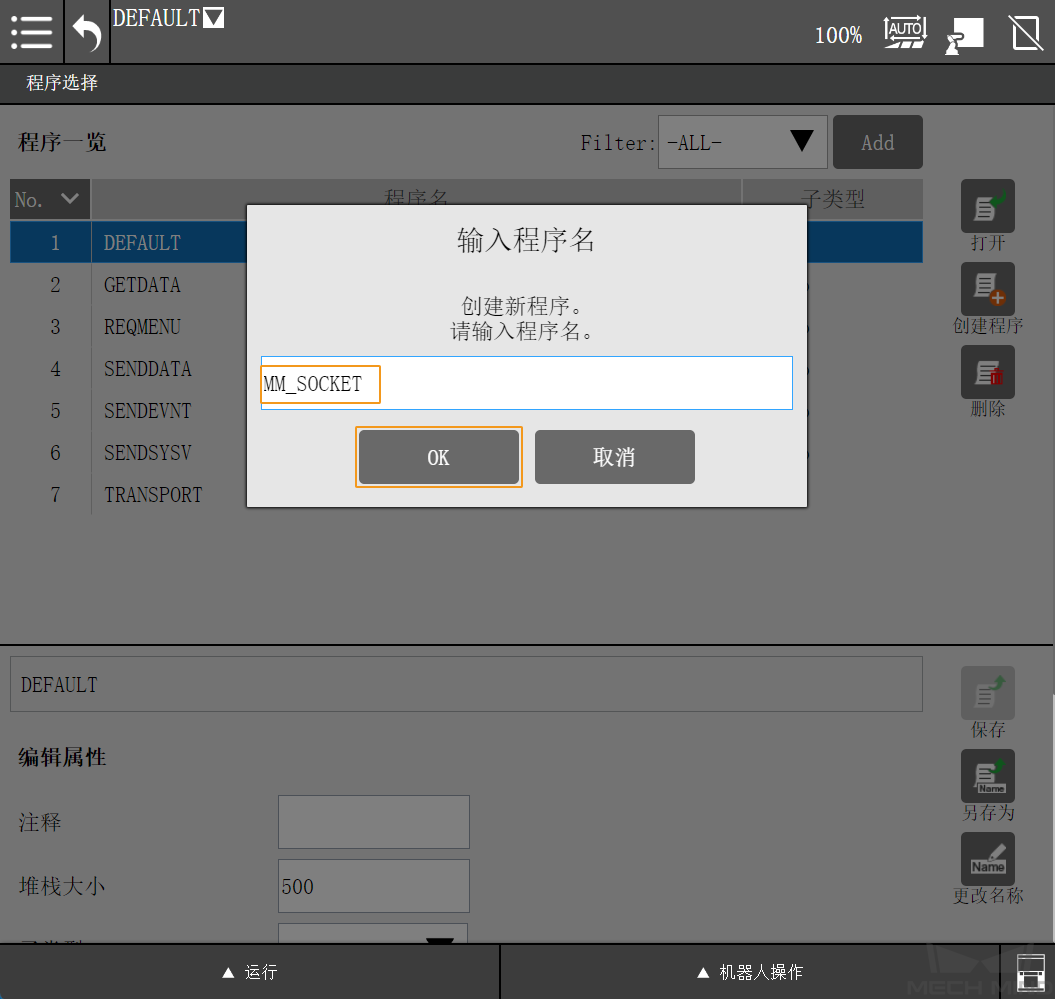Image resolution: width=1055 pixels, height=999 pixels.
Task: Click the 子类型 column header
Action: point(832,199)
